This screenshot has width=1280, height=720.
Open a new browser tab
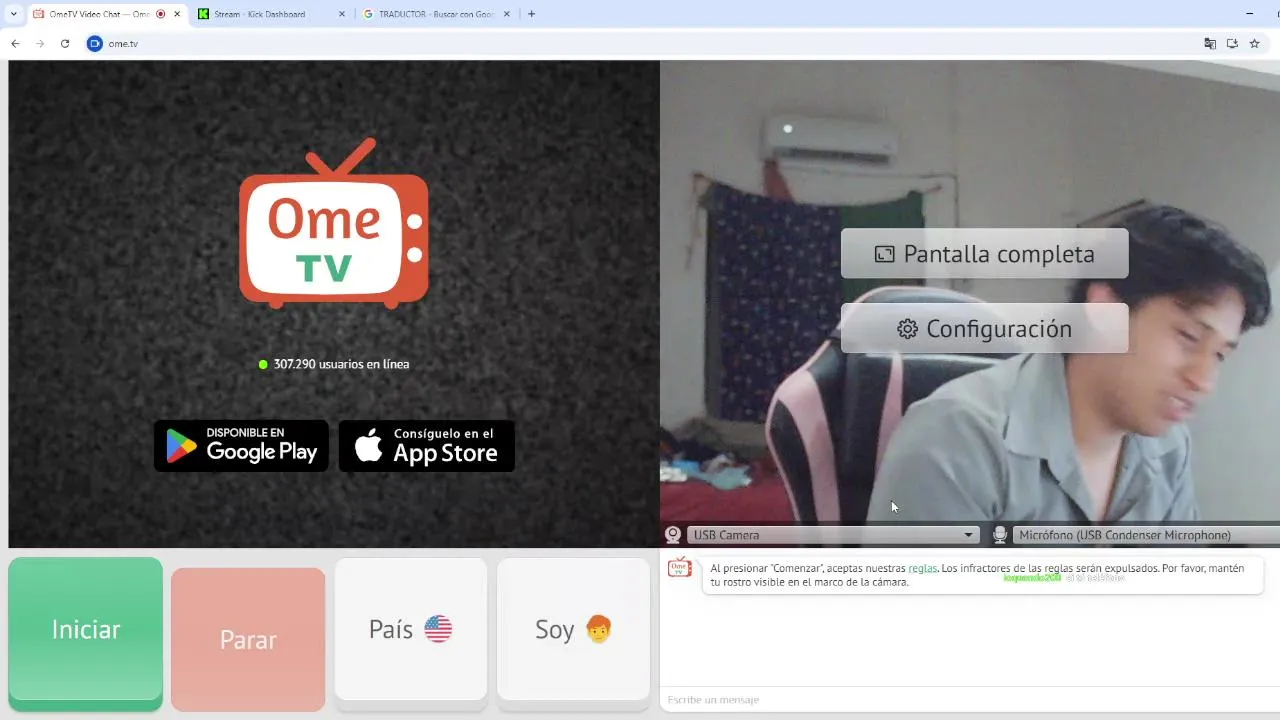pyautogui.click(x=531, y=14)
